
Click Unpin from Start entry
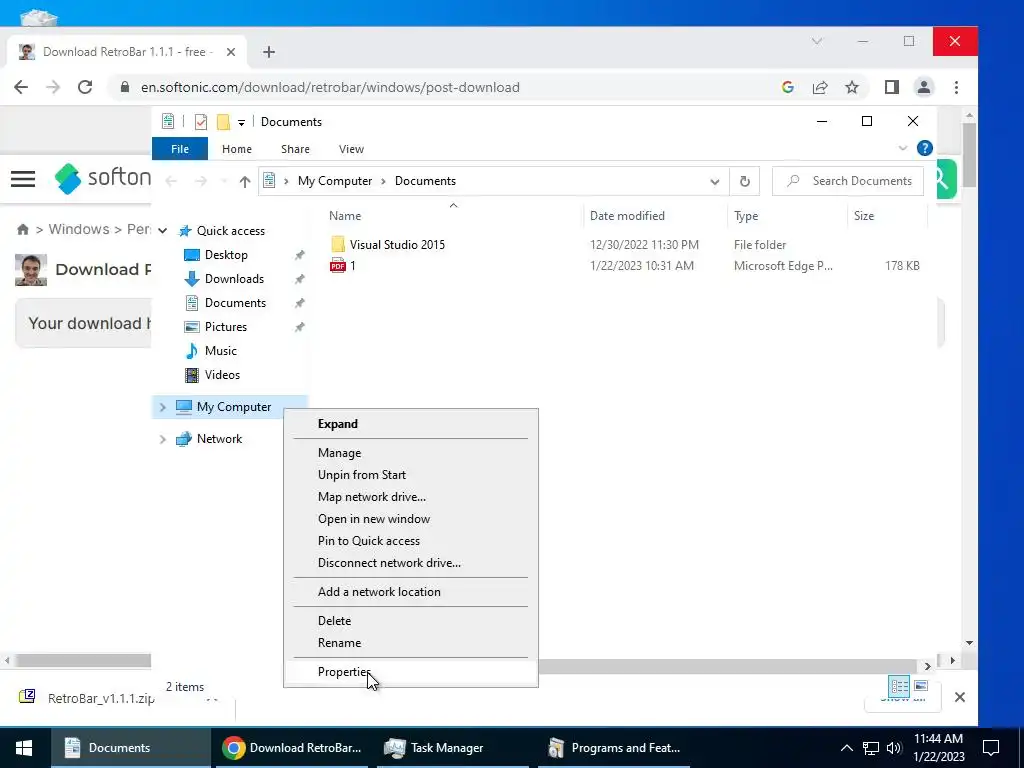[411, 475]
